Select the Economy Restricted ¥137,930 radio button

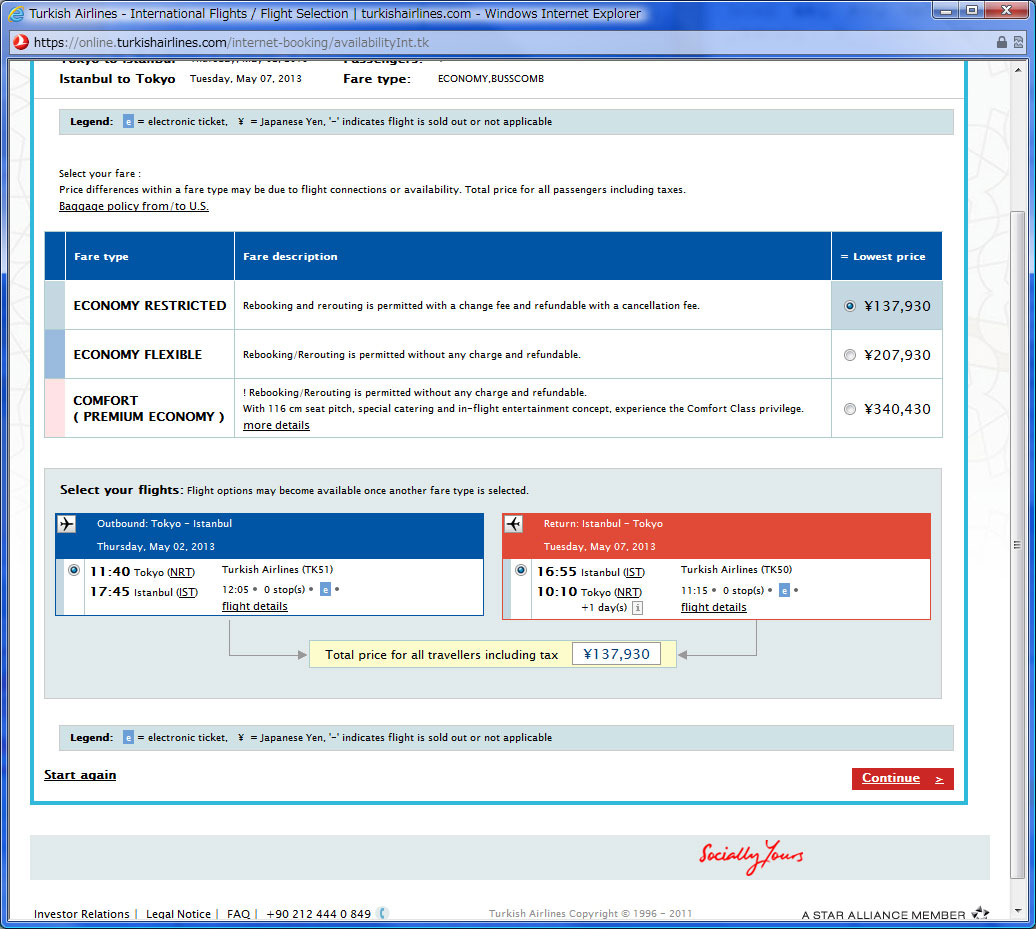850,306
